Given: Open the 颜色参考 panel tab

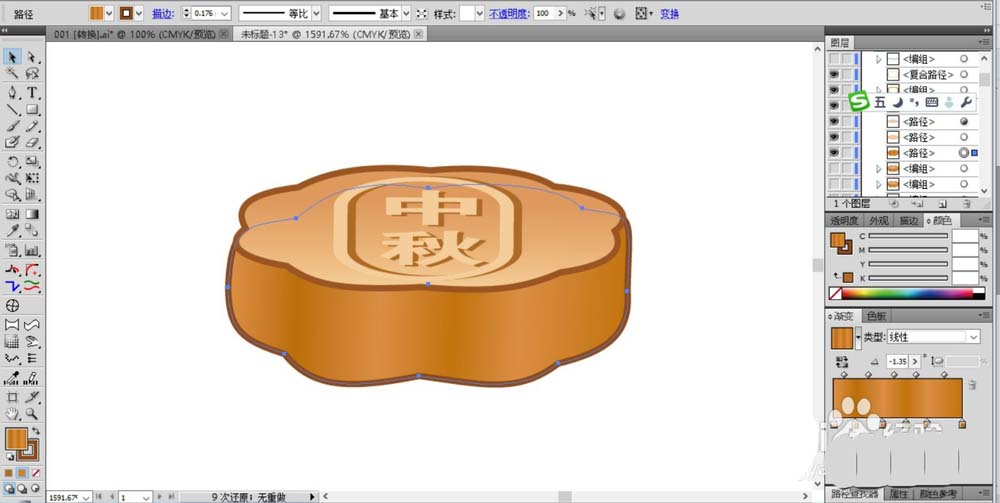Looking at the screenshot, I should coord(937,493).
